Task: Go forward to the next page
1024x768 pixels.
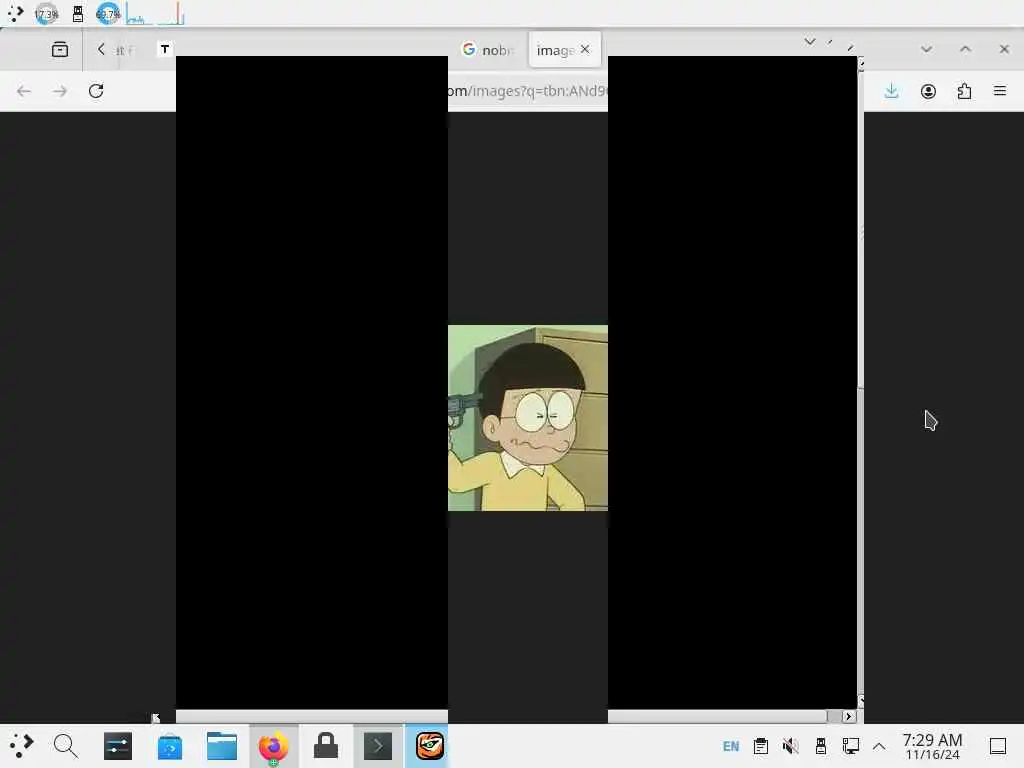Action: click(60, 91)
